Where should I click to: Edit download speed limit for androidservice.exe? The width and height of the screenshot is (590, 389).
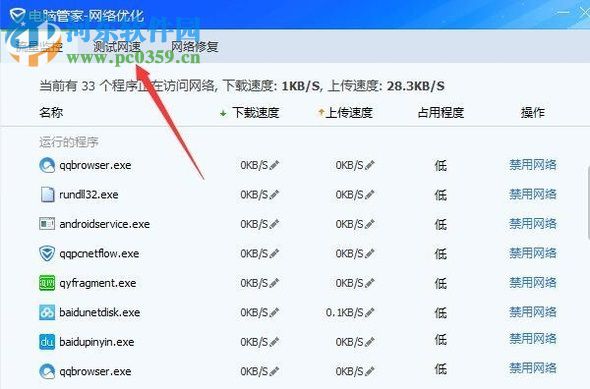click(274, 224)
